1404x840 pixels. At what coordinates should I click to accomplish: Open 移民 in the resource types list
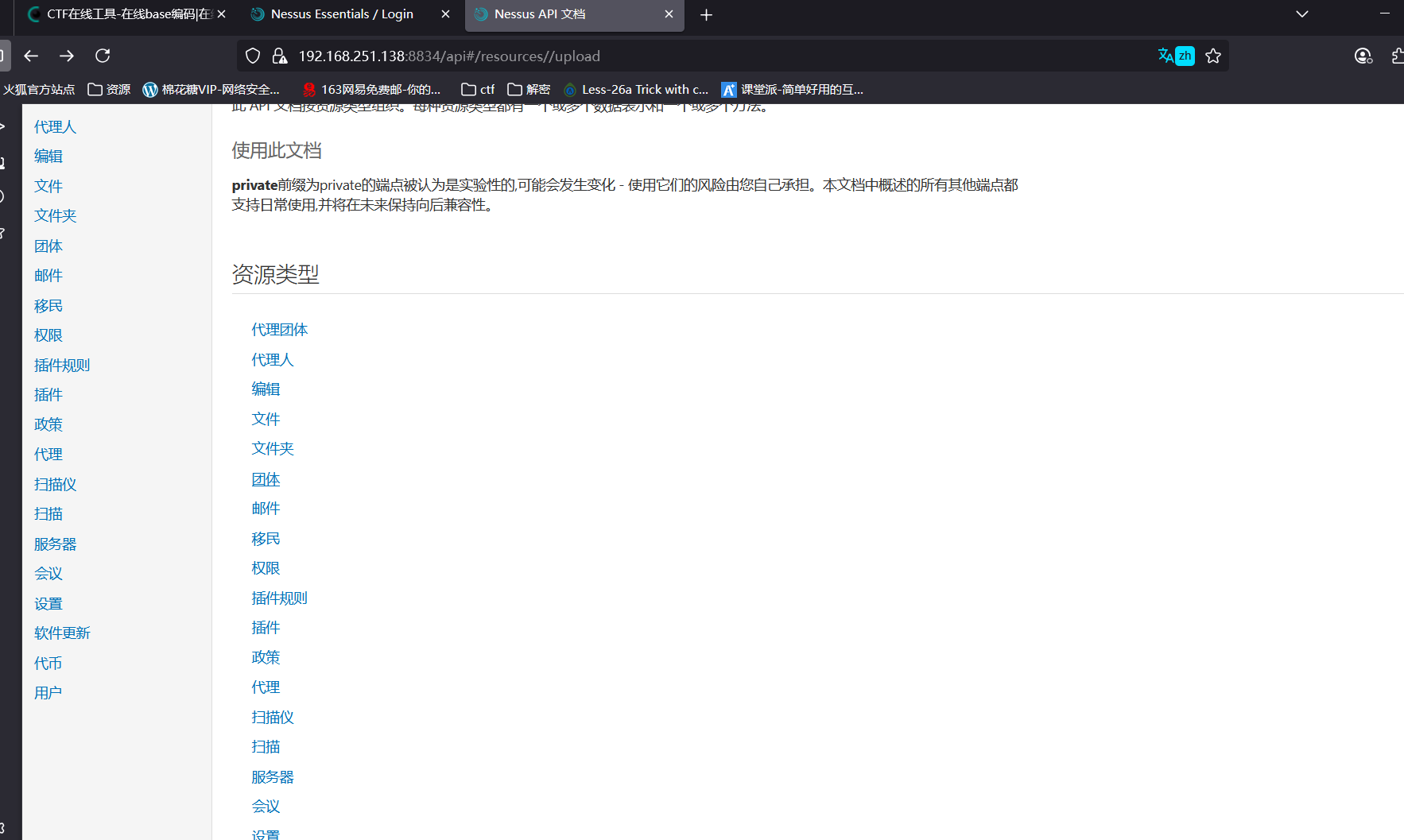tap(266, 539)
